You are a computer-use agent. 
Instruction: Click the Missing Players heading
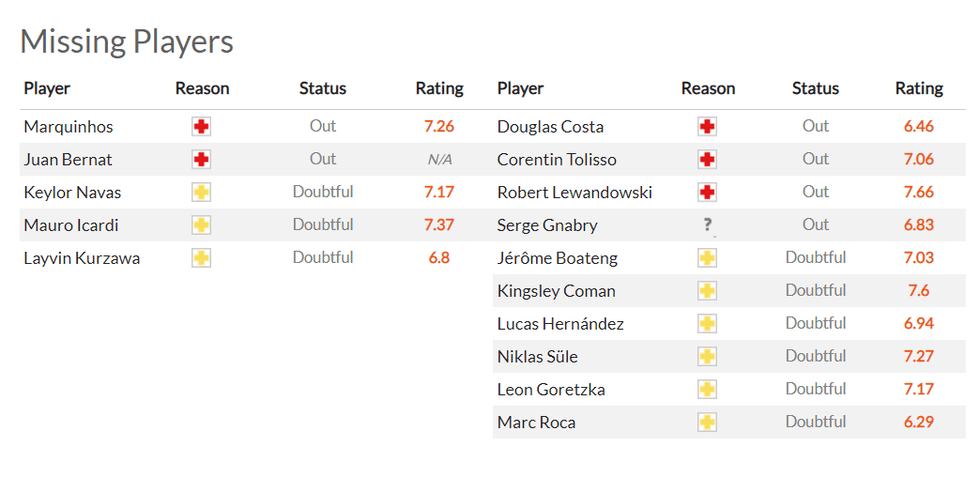click(127, 41)
